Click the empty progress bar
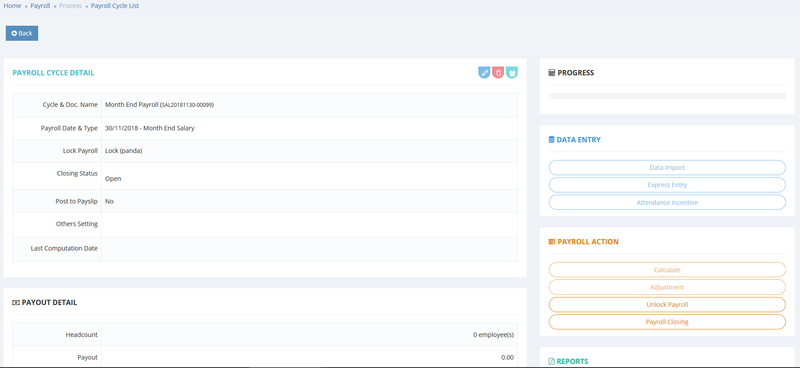Viewport: 800px width, 368px height. (x=667, y=95)
